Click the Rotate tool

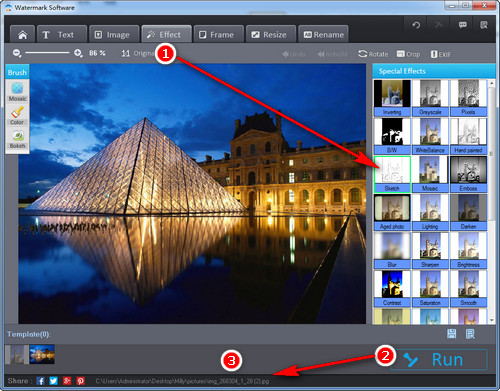[x=373, y=54]
